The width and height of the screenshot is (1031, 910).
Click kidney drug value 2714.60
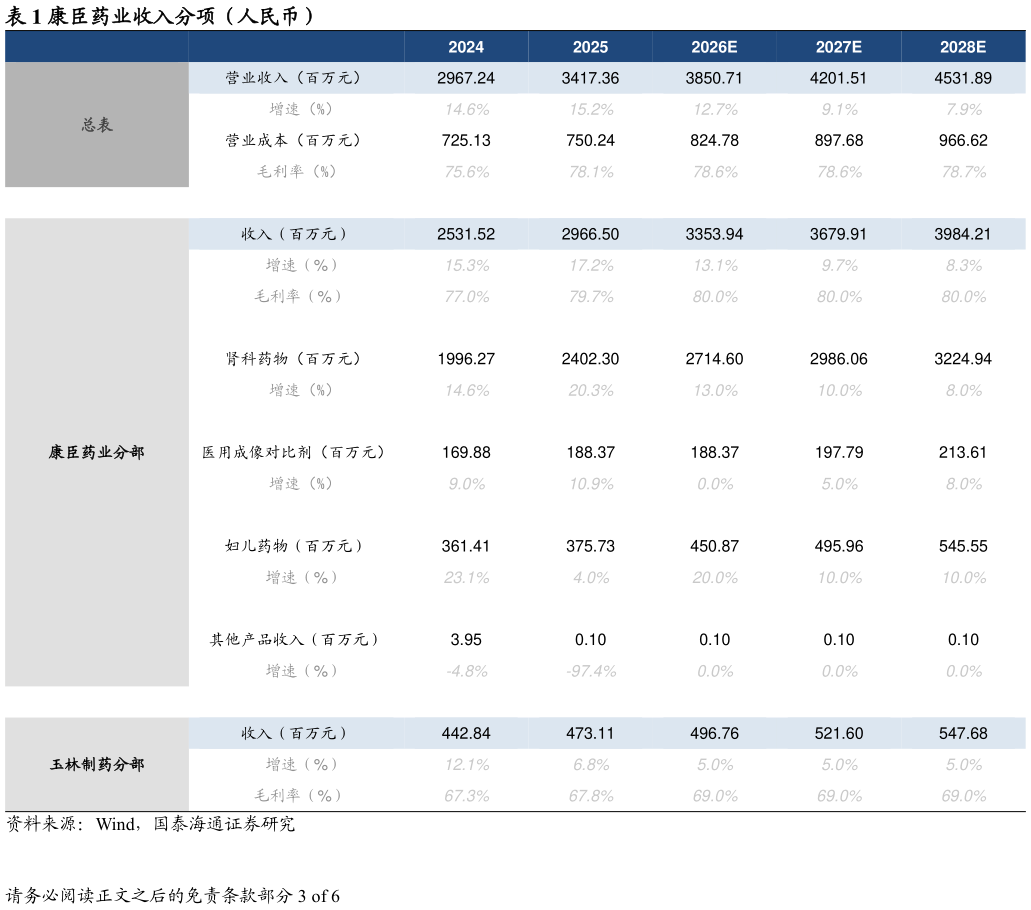tap(714, 359)
